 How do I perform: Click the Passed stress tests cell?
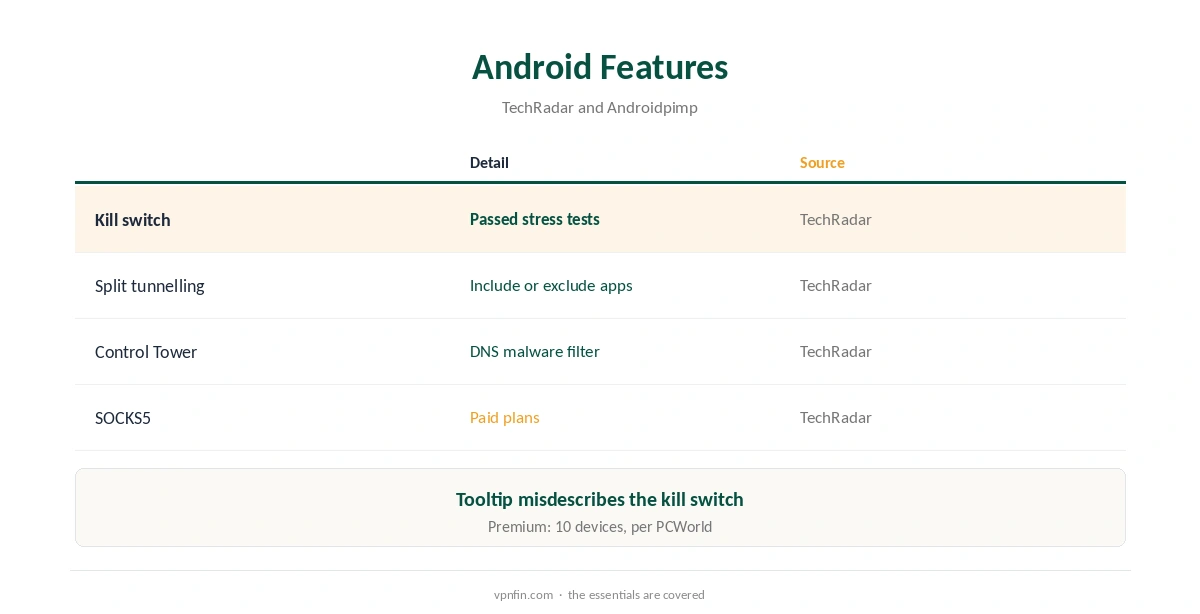(535, 219)
